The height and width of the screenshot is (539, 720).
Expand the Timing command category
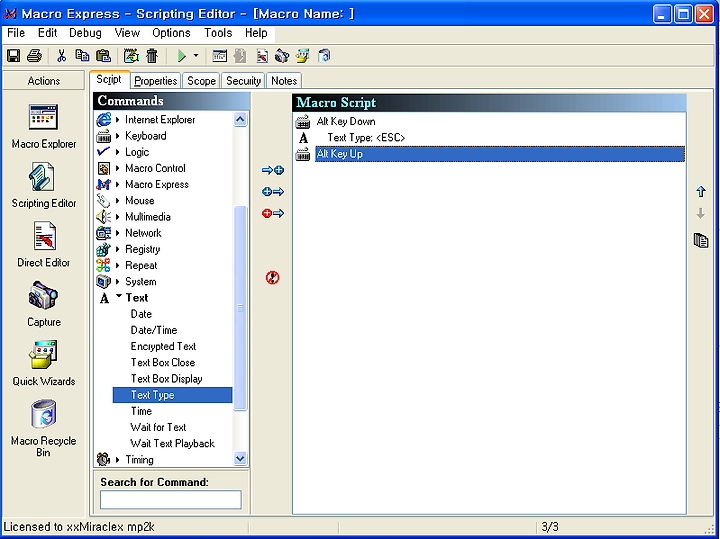coord(118,460)
